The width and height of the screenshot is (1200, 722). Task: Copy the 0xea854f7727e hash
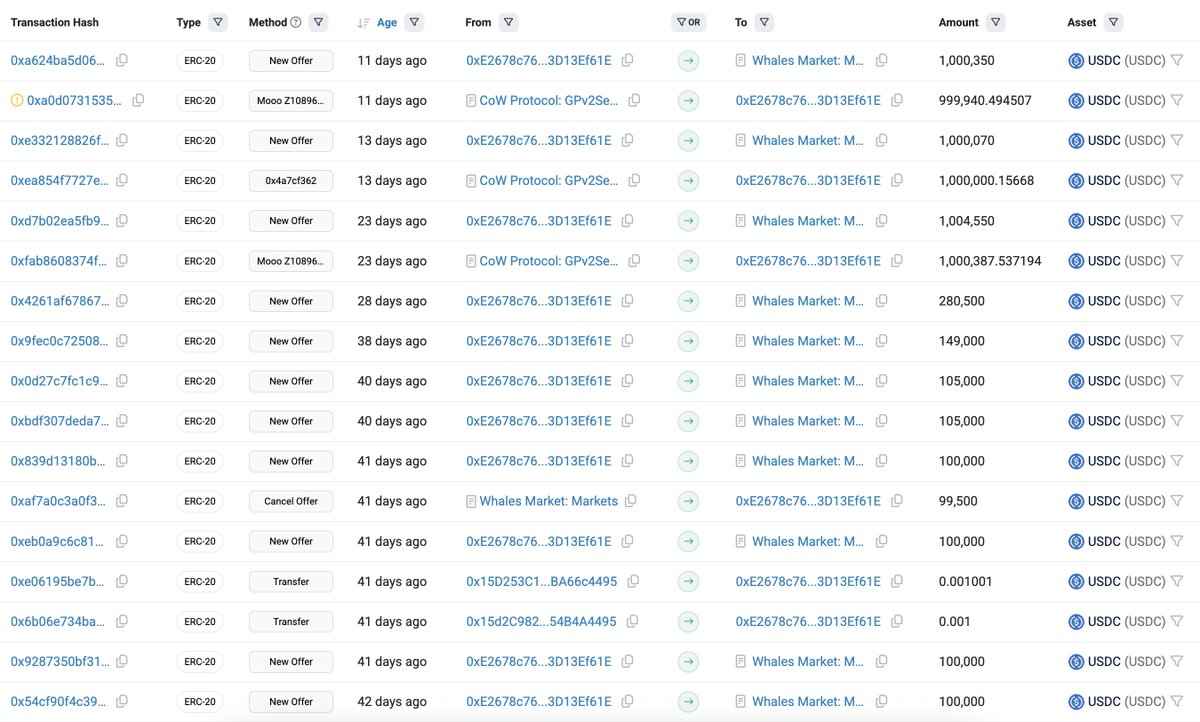tap(122, 181)
